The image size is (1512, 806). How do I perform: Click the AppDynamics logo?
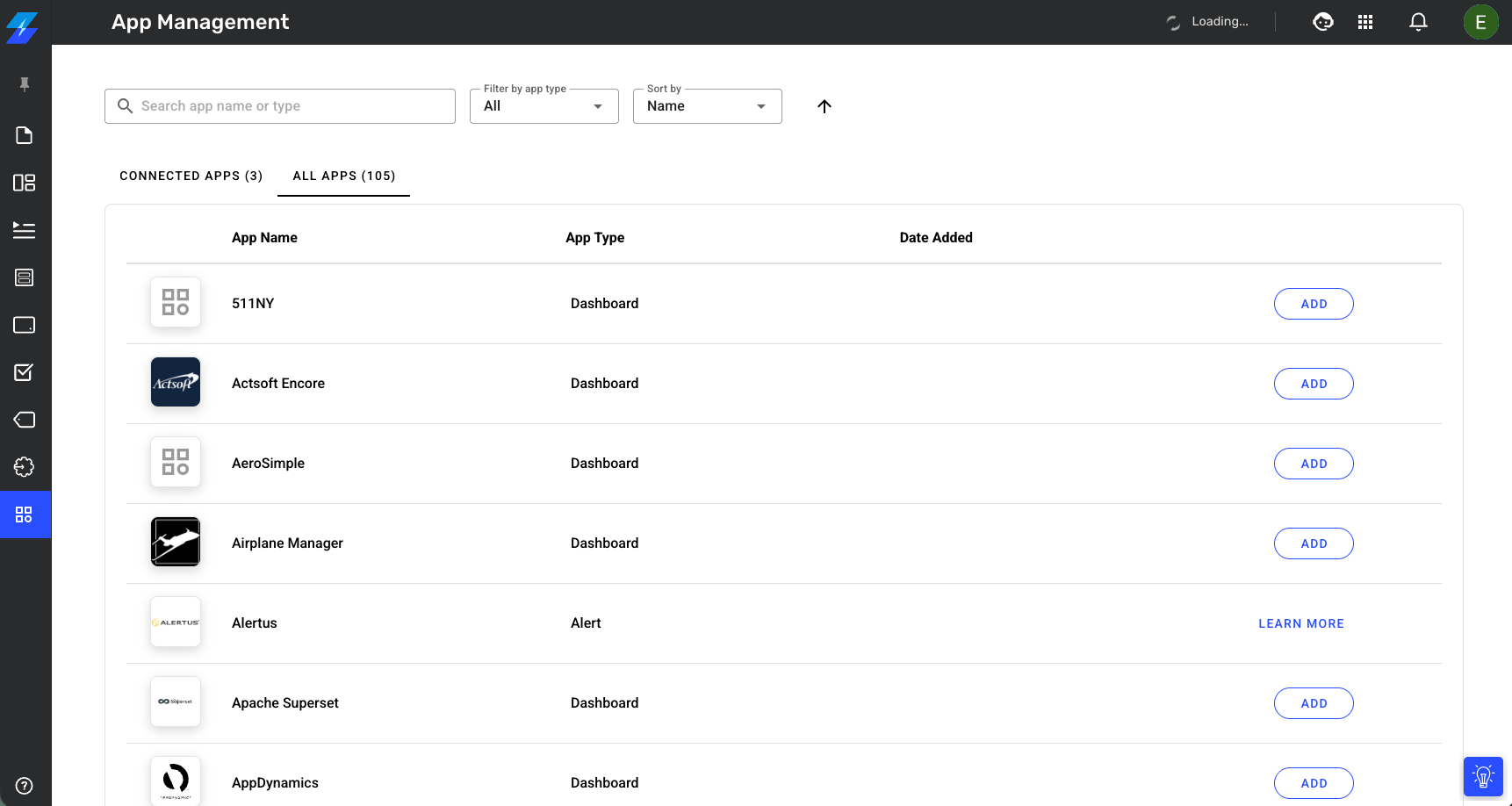pyautogui.click(x=176, y=781)
